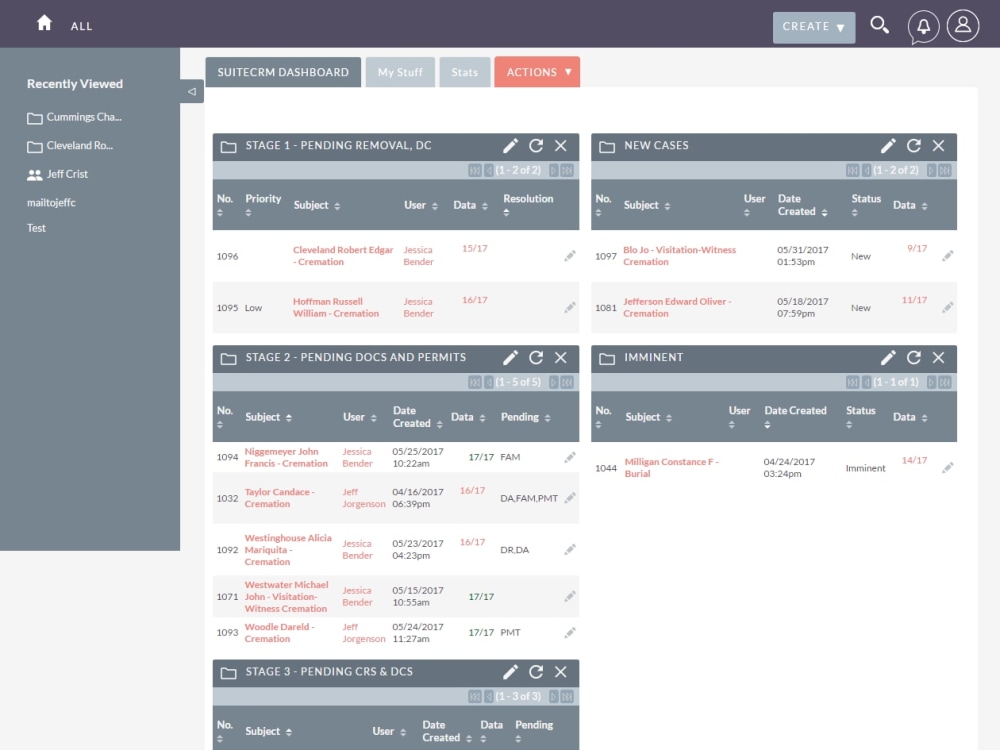Edit case 1044 via pencil icon
The width and height of the screenshot is (1000, 750).
click(948, 467)
